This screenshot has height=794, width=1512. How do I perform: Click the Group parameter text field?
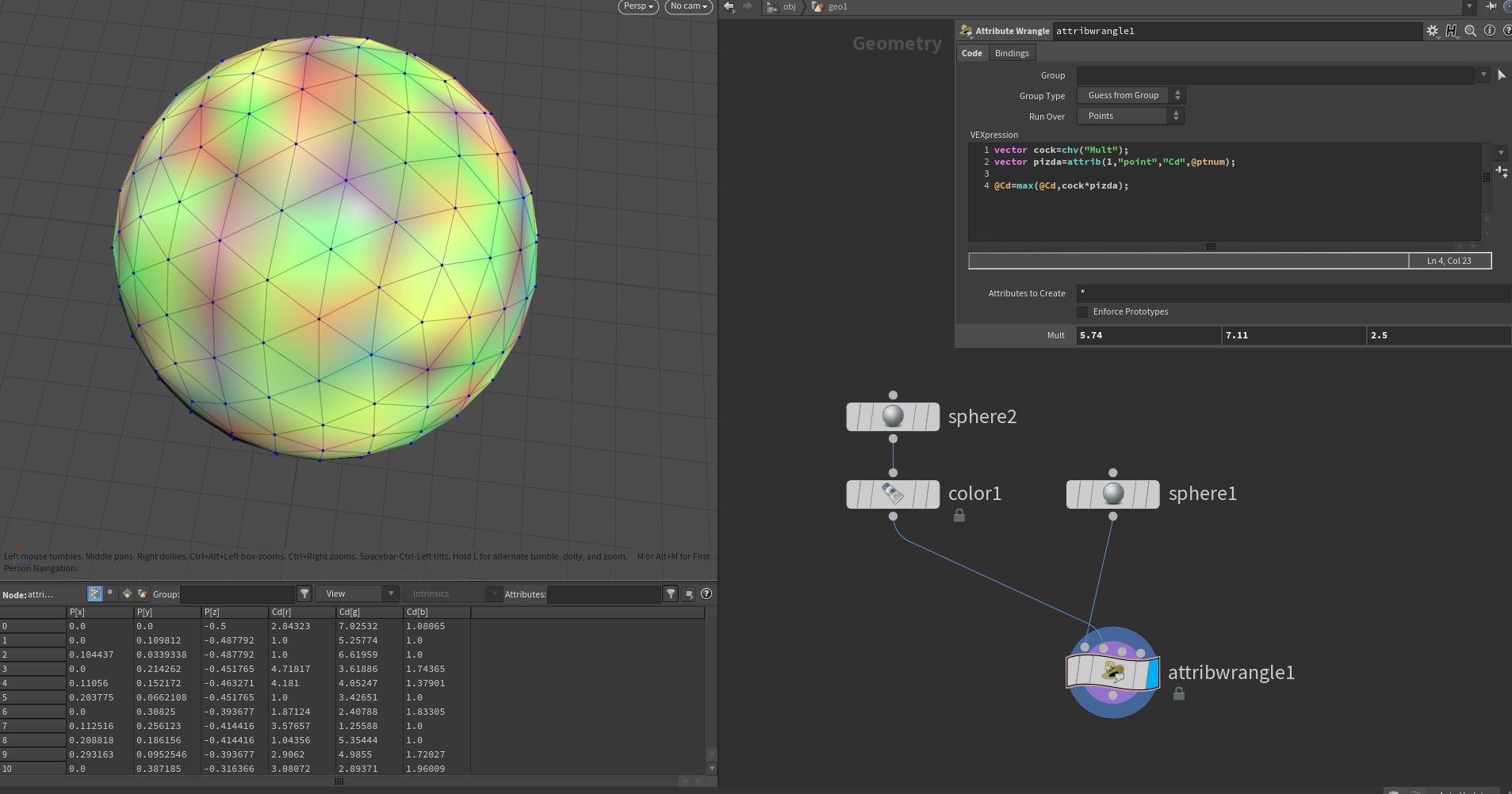tap(1276, 75)
